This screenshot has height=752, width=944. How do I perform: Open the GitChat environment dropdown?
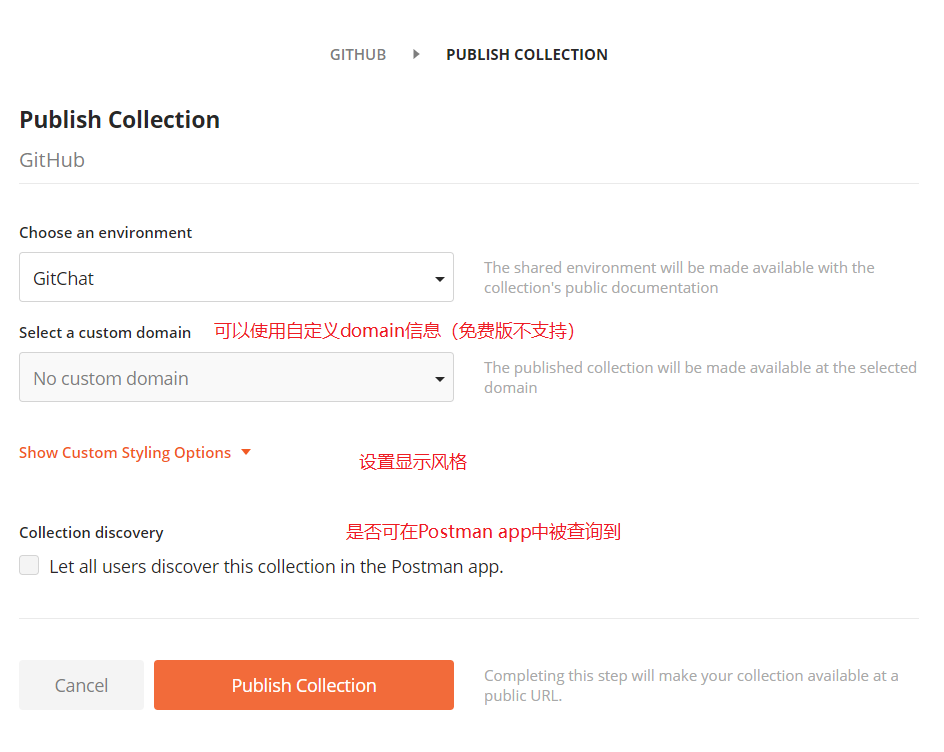click(x=236, y=277)
